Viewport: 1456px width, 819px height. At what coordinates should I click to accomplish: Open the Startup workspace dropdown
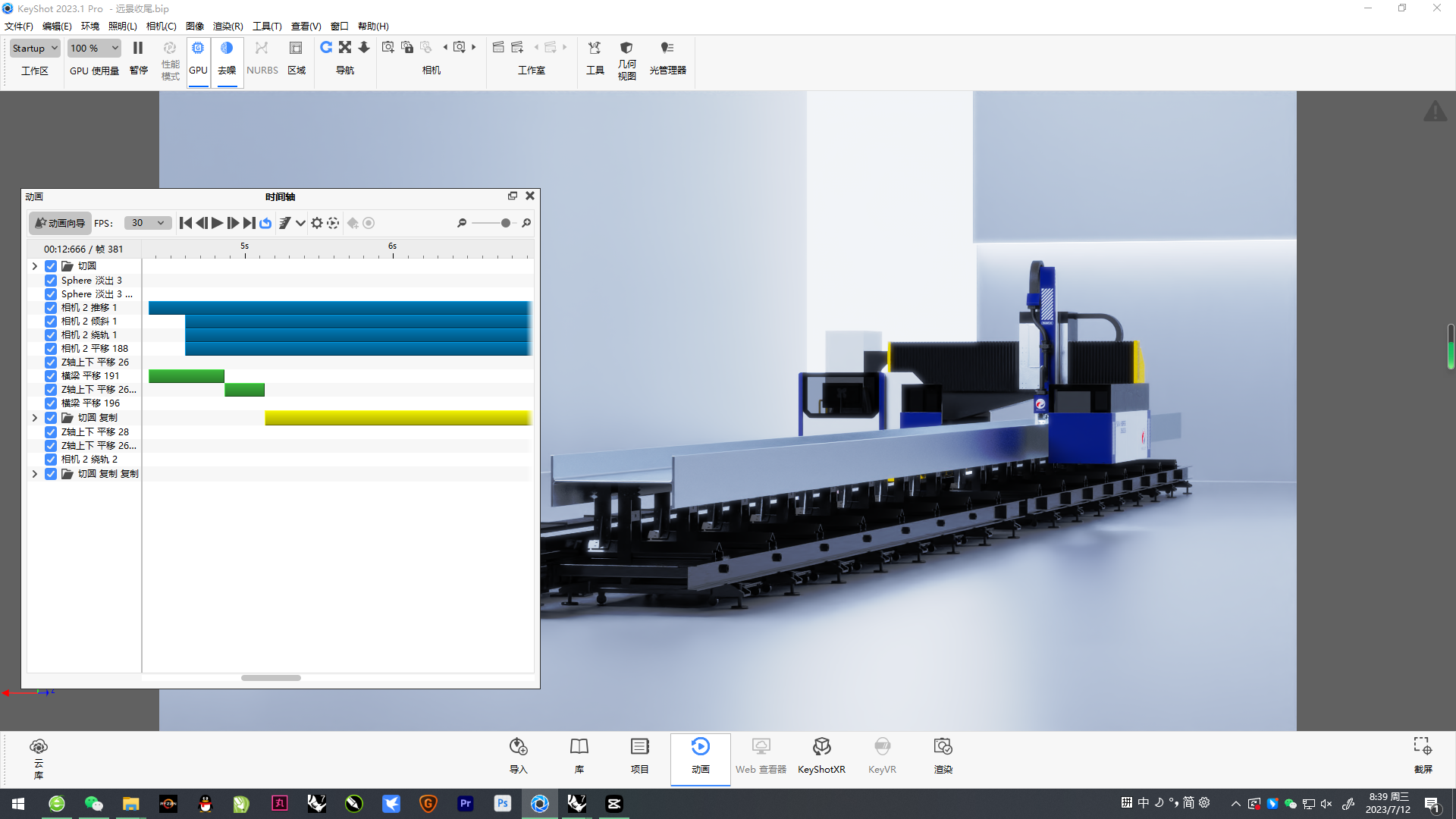point(34,48)
